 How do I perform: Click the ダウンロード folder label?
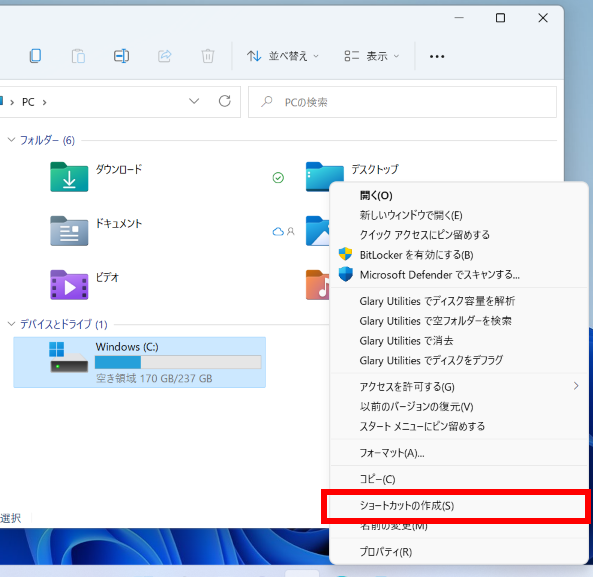pyautogui.click(x=119, y=169)
